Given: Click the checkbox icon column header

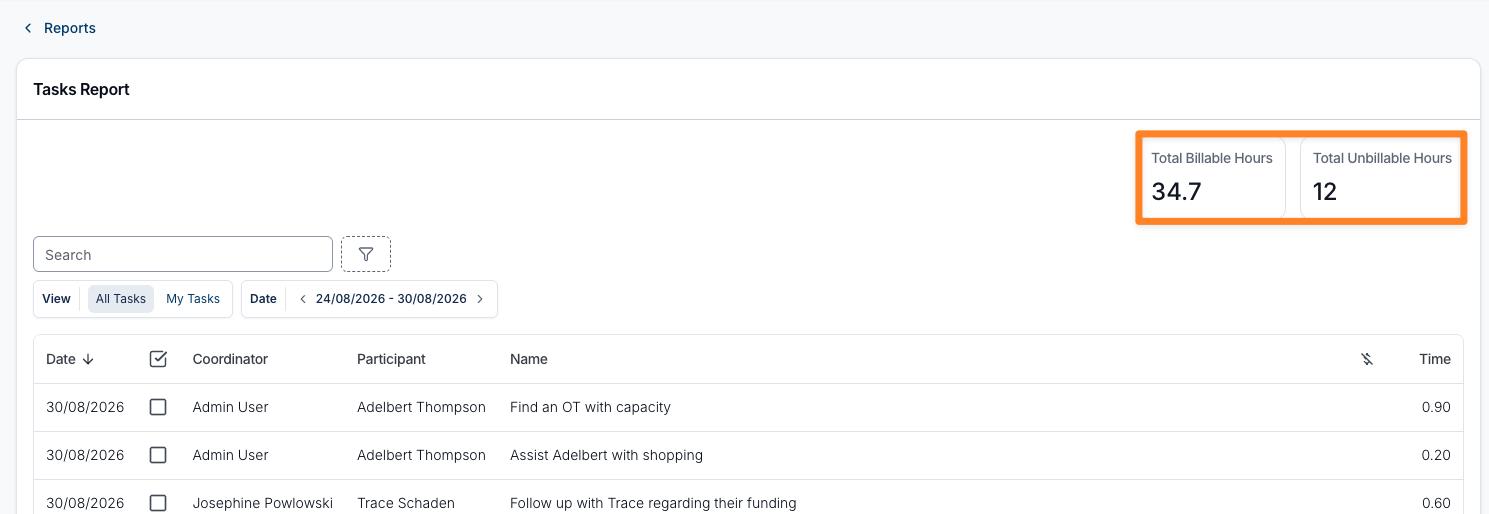Looking at the screenshot, I should [x=158, y=359].
